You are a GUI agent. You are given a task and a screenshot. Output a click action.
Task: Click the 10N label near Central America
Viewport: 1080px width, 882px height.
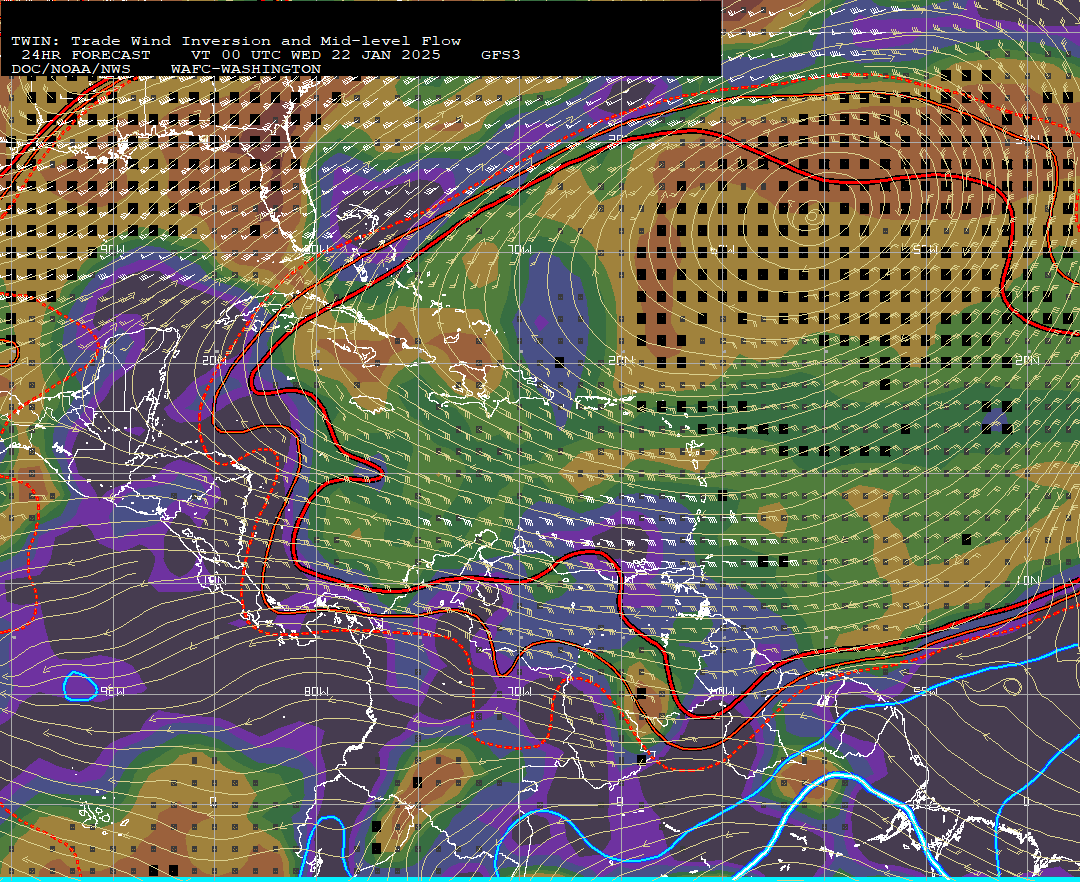click(x=214, y=580)
